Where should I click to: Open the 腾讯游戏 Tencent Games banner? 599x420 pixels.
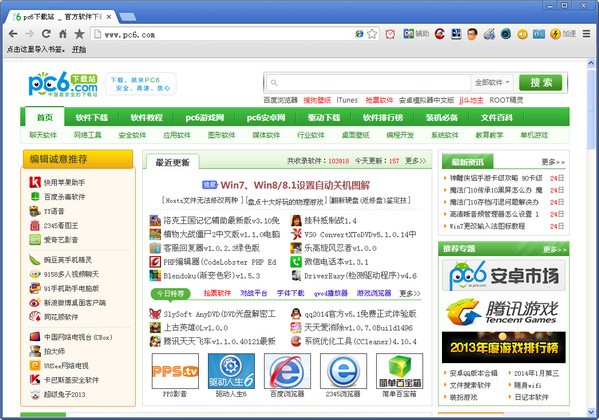point(504,312)
